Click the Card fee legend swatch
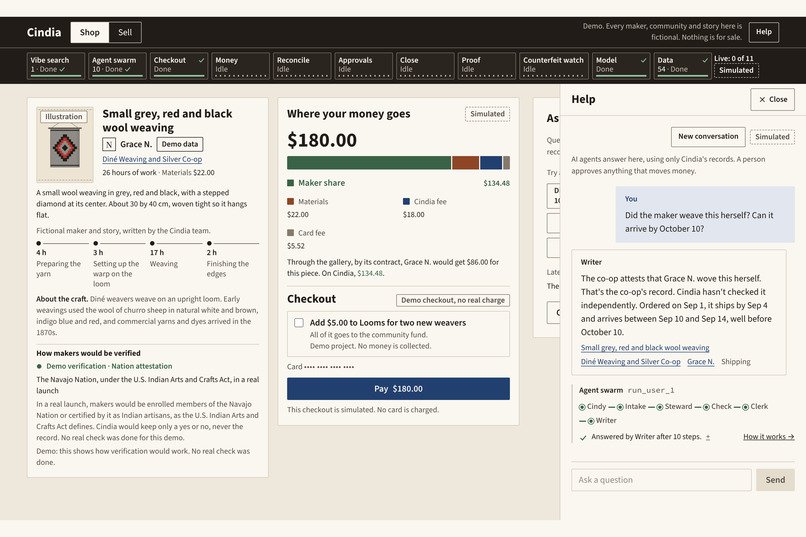Screen dimensions: 806x537 point(290,233)
